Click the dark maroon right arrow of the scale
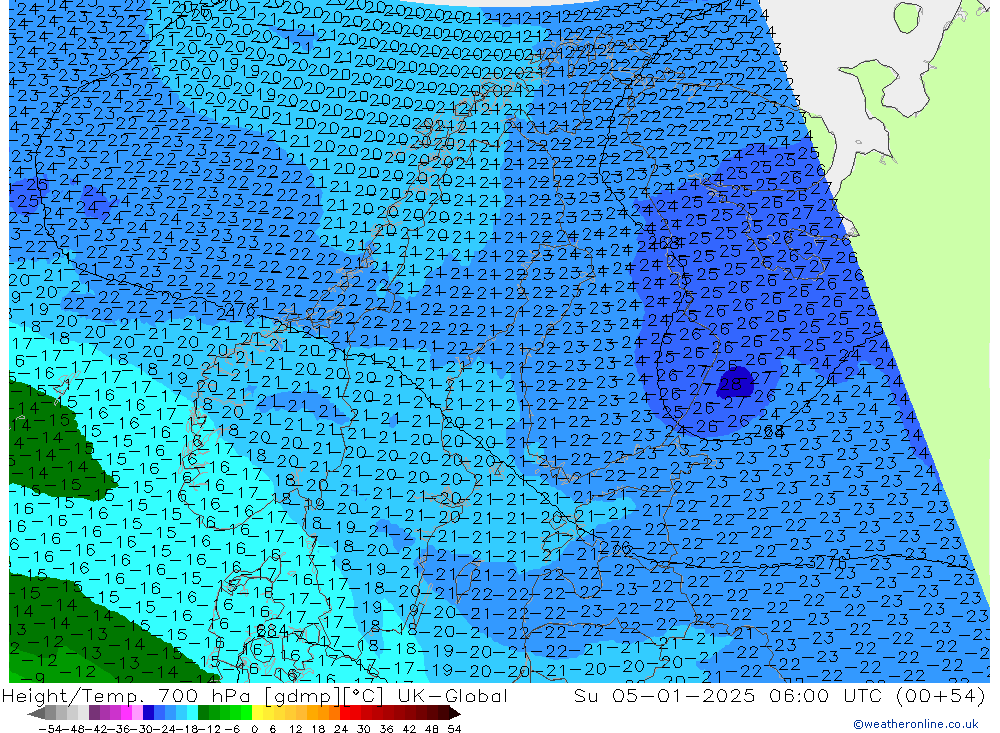 tap(455, 713)
